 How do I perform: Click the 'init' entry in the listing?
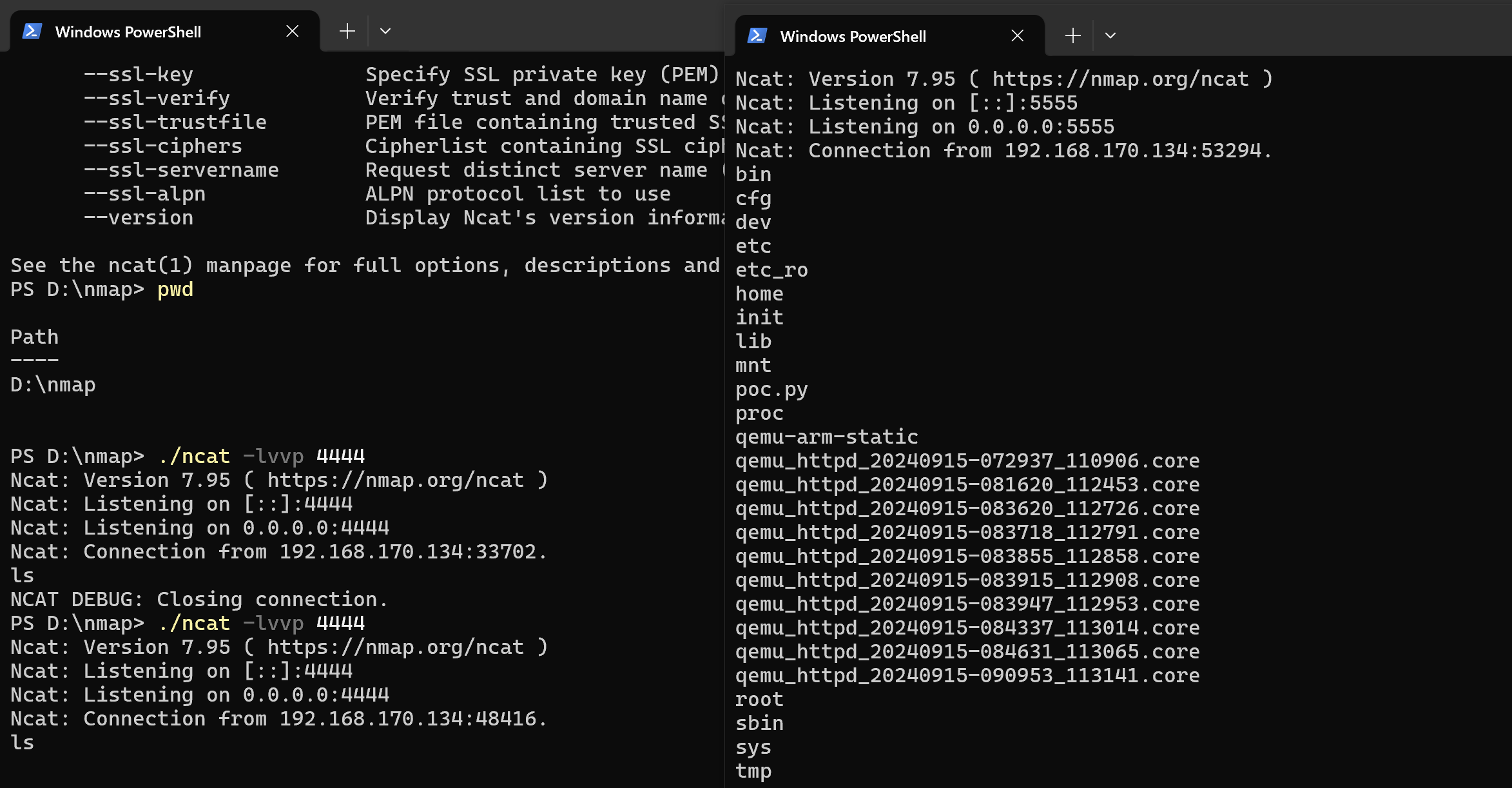click(759, 317)
